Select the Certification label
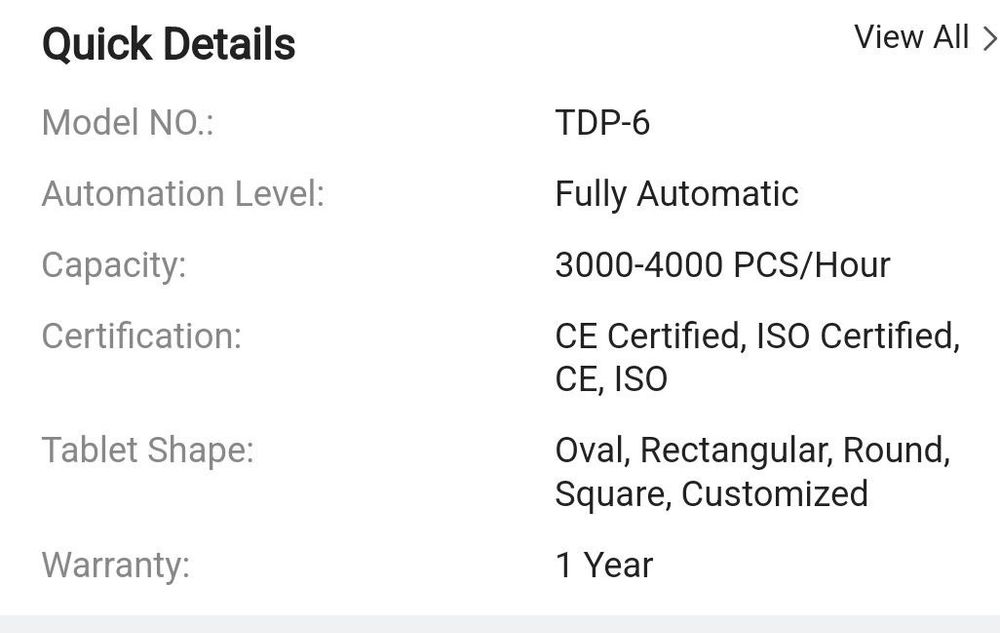 141,336
